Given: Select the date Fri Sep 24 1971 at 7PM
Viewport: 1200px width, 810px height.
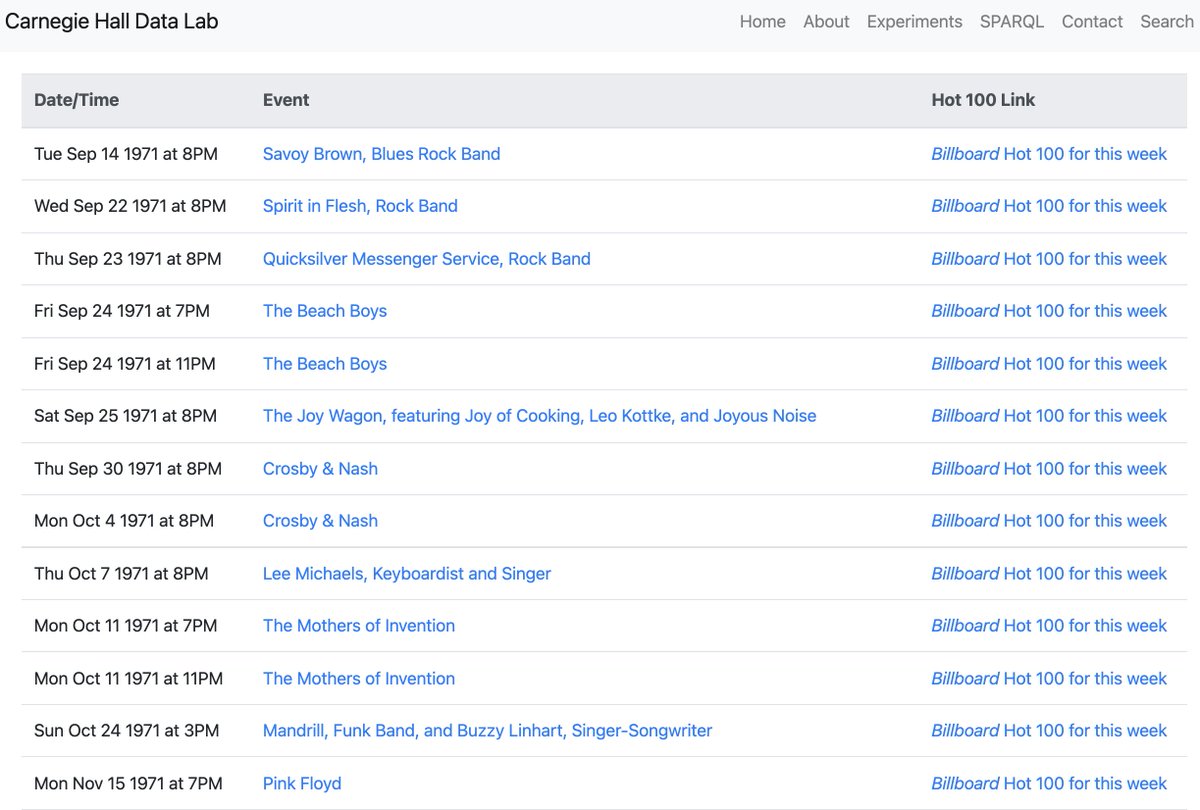Looking at the screenshot, I should tap(122, 311).
